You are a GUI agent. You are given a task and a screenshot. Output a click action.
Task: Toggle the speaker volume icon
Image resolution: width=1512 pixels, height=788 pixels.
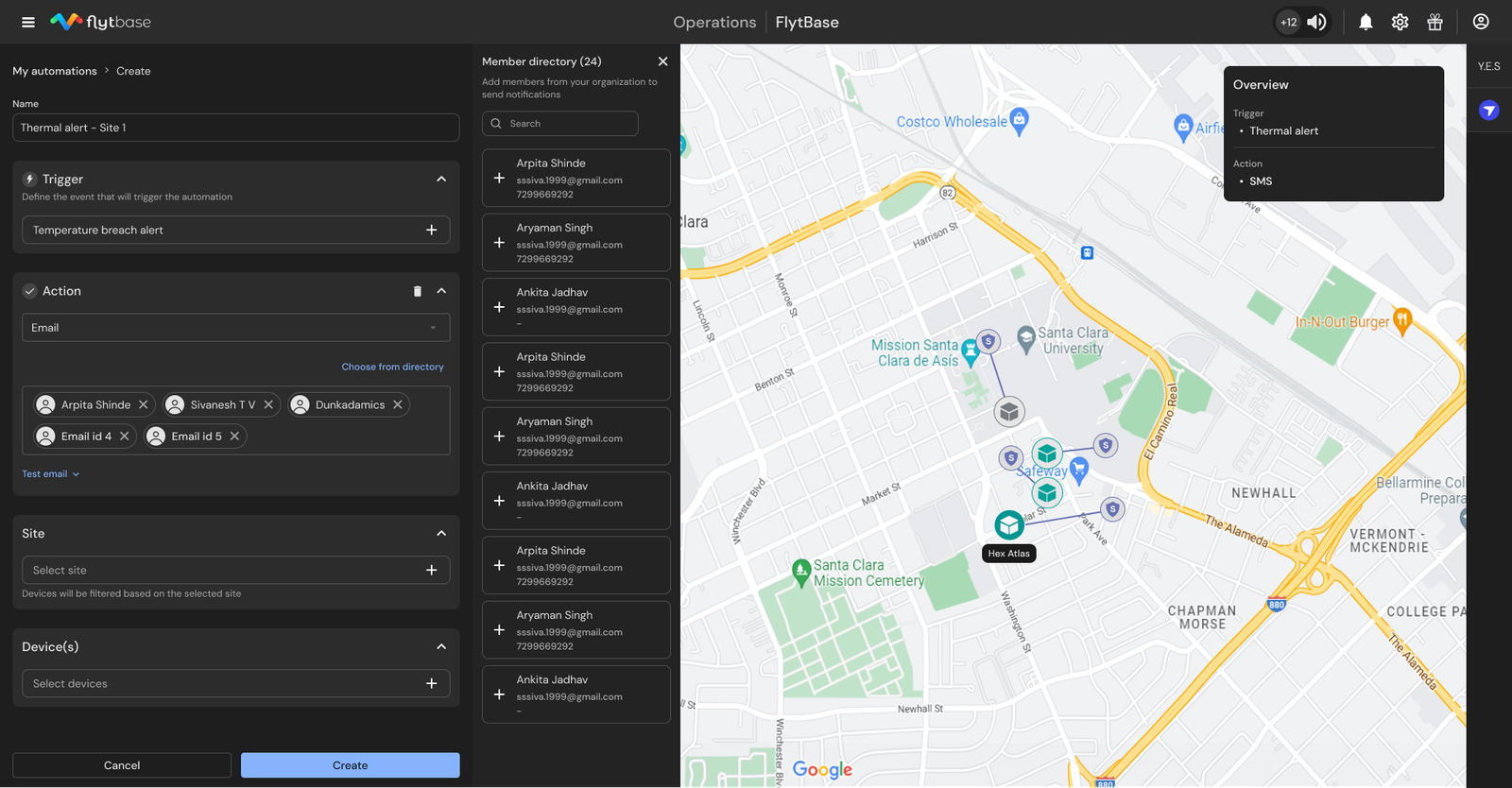tap(1315, 22)
